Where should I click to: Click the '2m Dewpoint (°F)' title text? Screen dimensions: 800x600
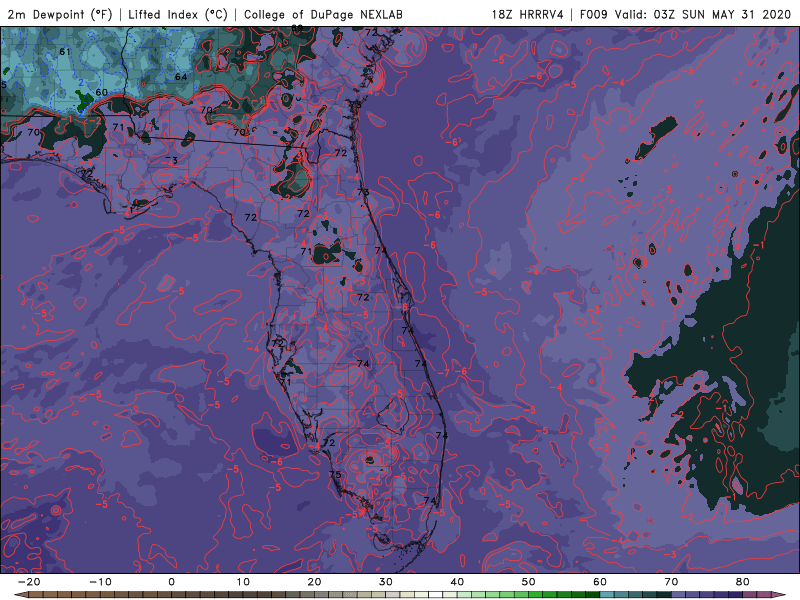(x=60, y=14)
